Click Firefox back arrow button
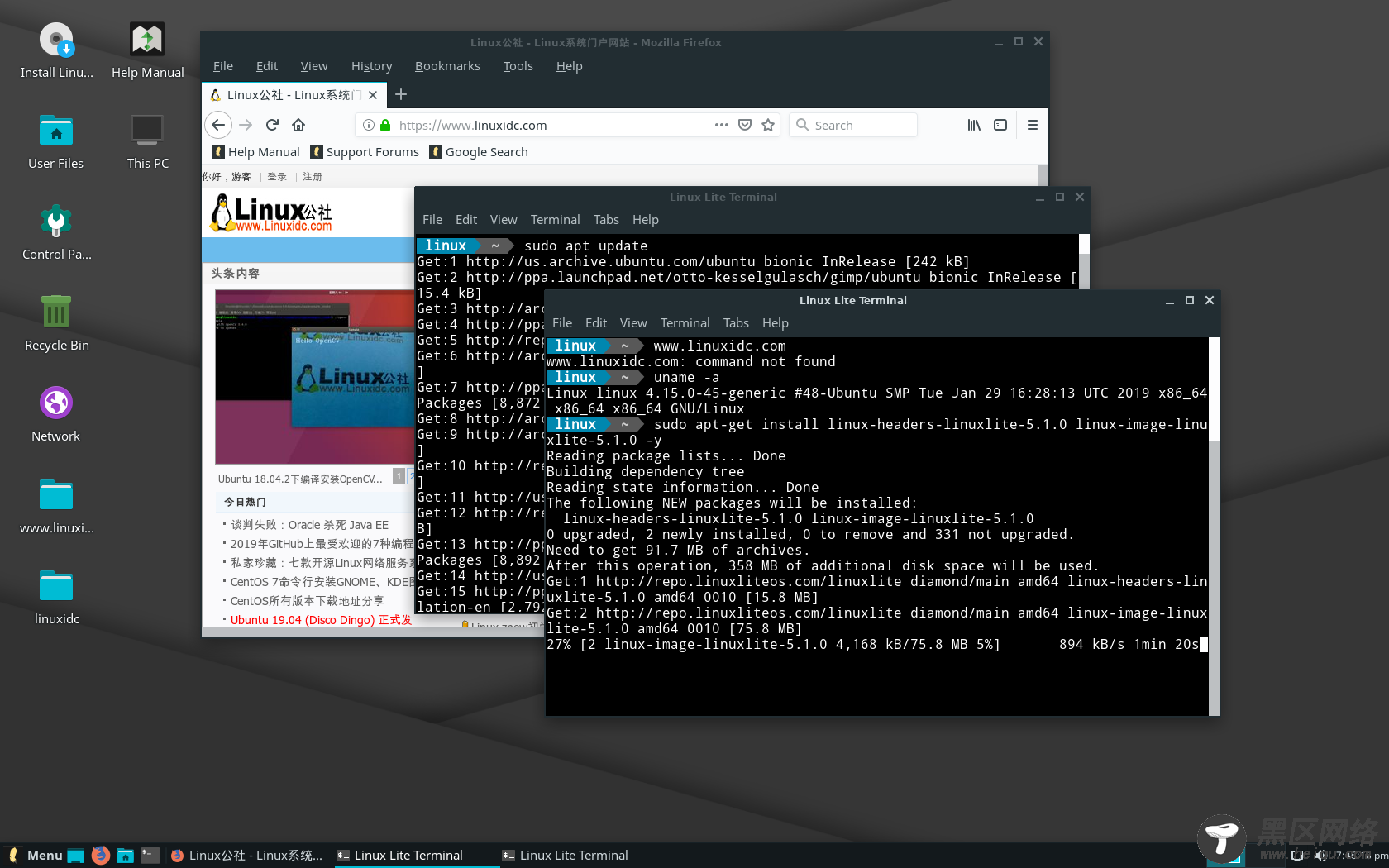The height and width of the screenshot is (868, 1389). pyautogui.click(x=217, y=125)
